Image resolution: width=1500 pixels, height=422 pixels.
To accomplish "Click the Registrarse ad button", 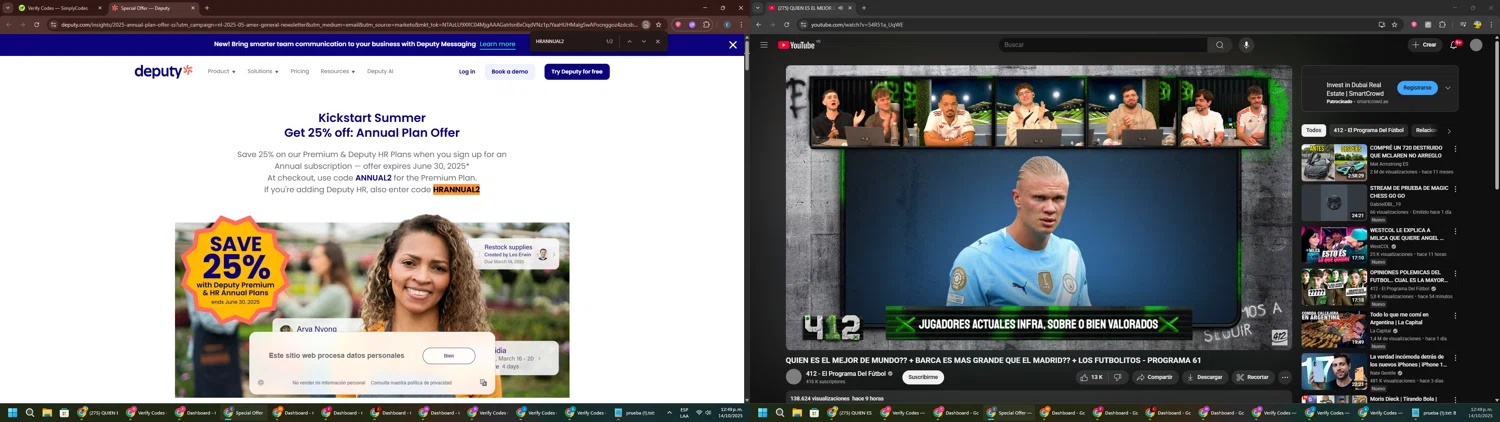I will pos(1417,88).
